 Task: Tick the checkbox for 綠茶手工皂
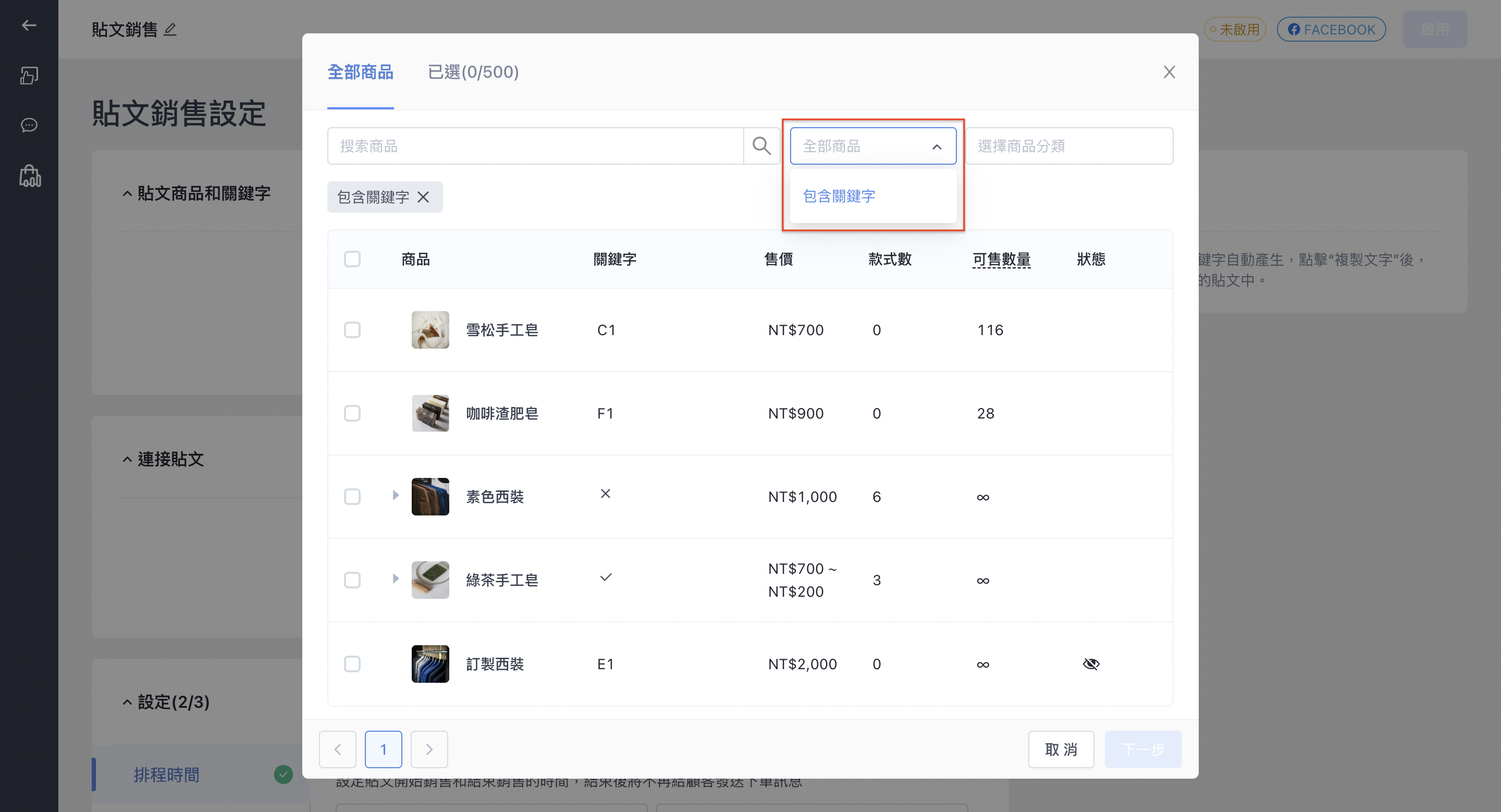pyautogui.click(x=352, y=580)
